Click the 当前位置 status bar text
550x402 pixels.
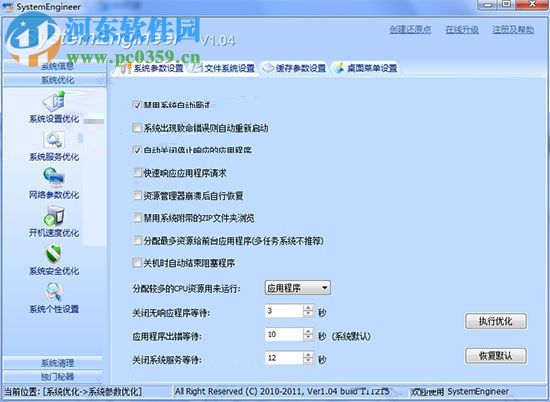pos(73,391)
